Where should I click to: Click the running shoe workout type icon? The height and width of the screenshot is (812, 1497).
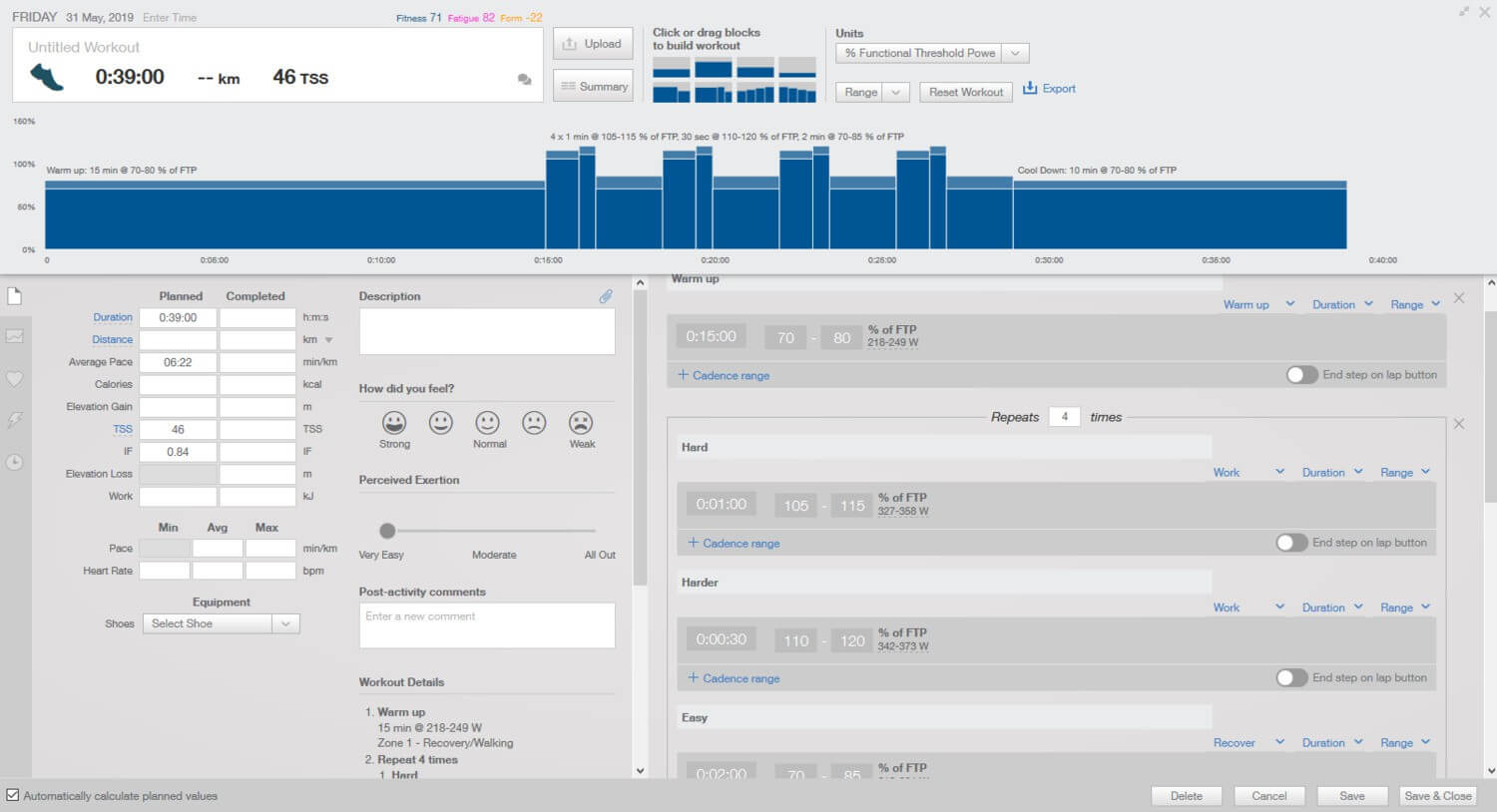click(x=47, y=77)
